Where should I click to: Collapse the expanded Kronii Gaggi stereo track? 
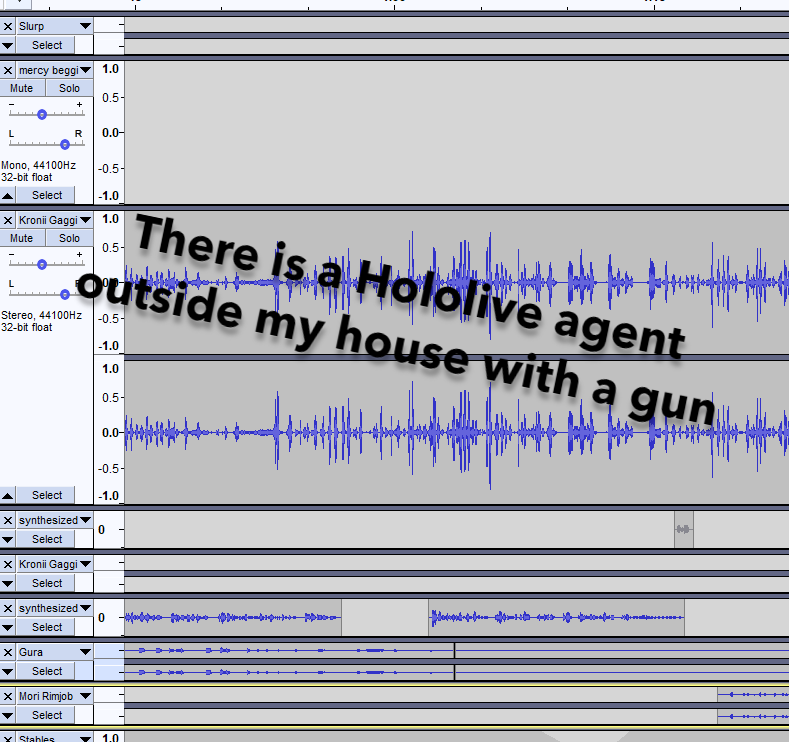(x=8, y=496)
